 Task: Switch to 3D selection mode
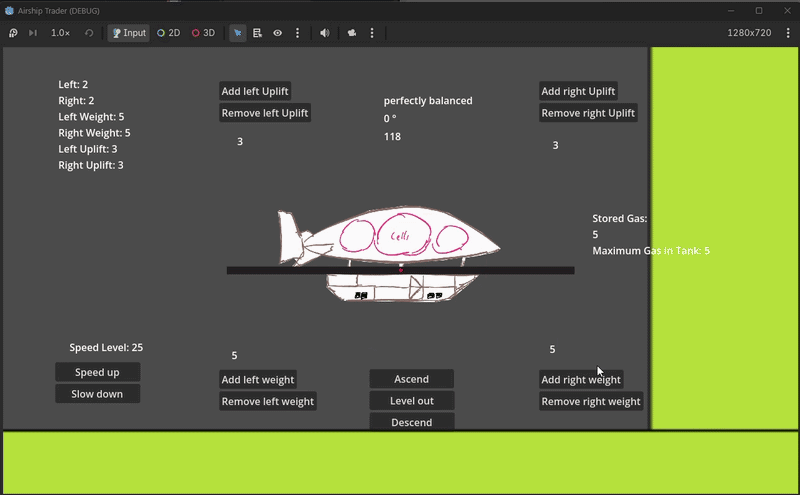click(203, 33)
